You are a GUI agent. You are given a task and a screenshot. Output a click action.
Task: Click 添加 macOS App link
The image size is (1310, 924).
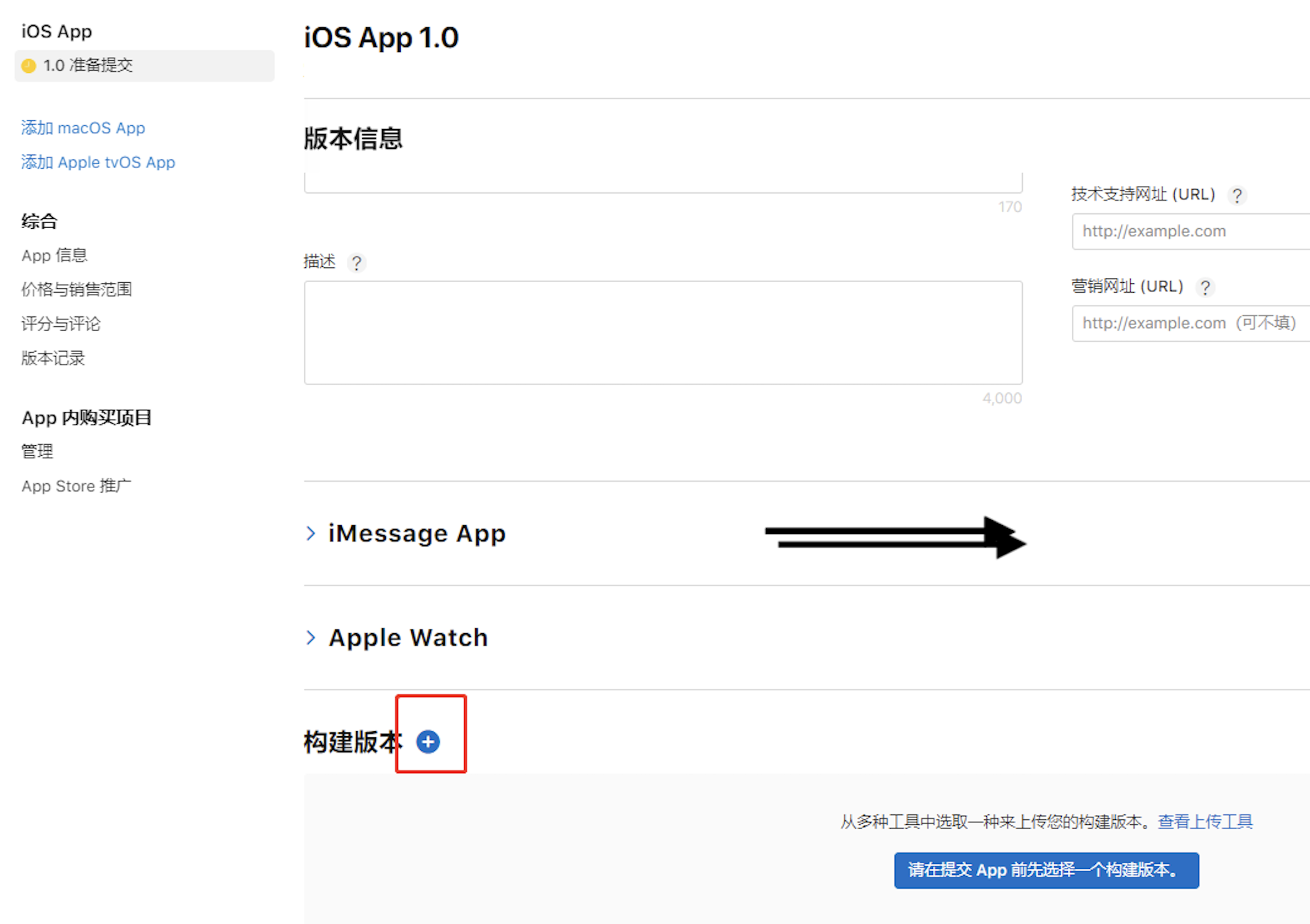click(82, 128)
